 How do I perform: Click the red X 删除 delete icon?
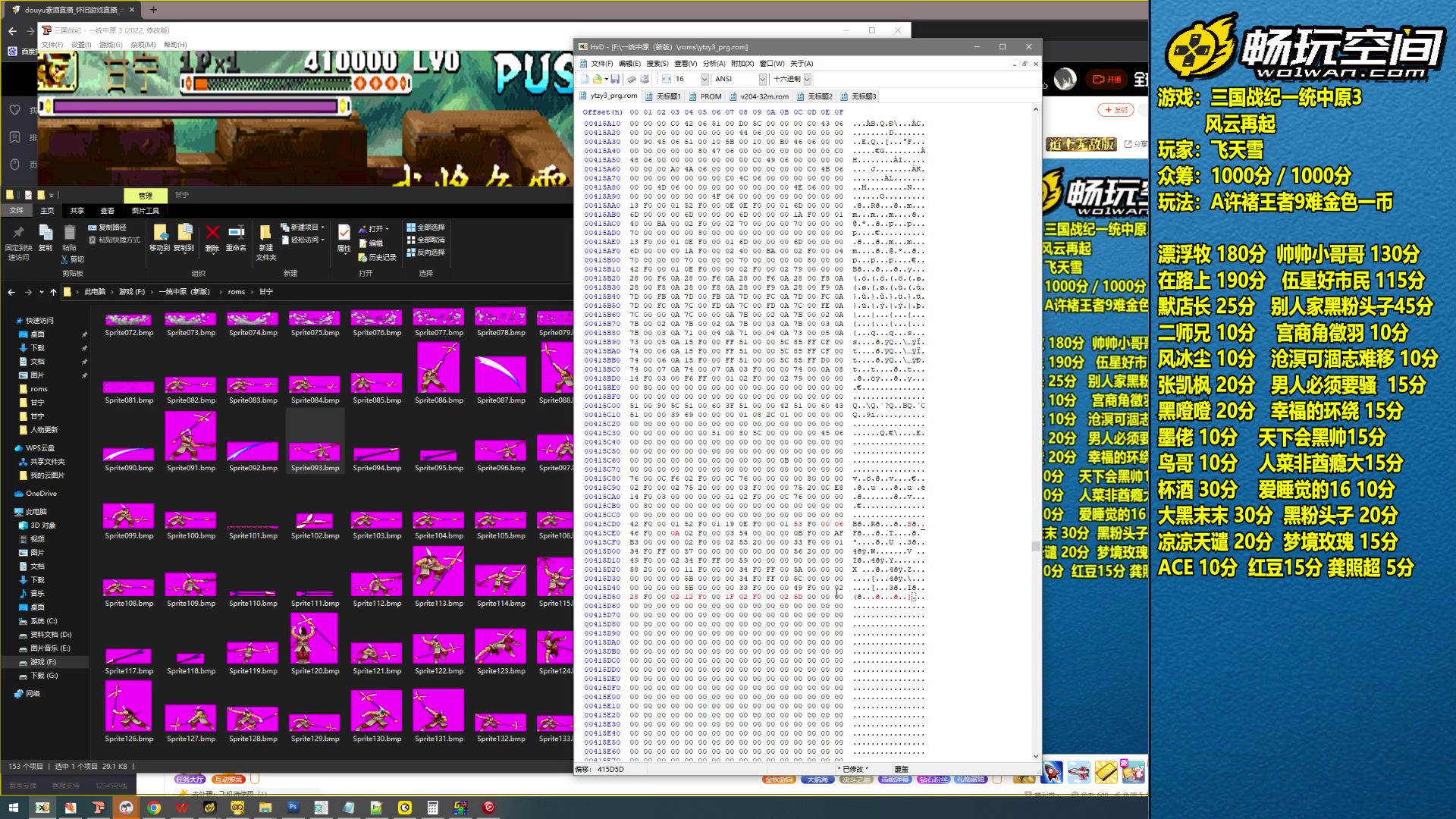tap(212, 233)
